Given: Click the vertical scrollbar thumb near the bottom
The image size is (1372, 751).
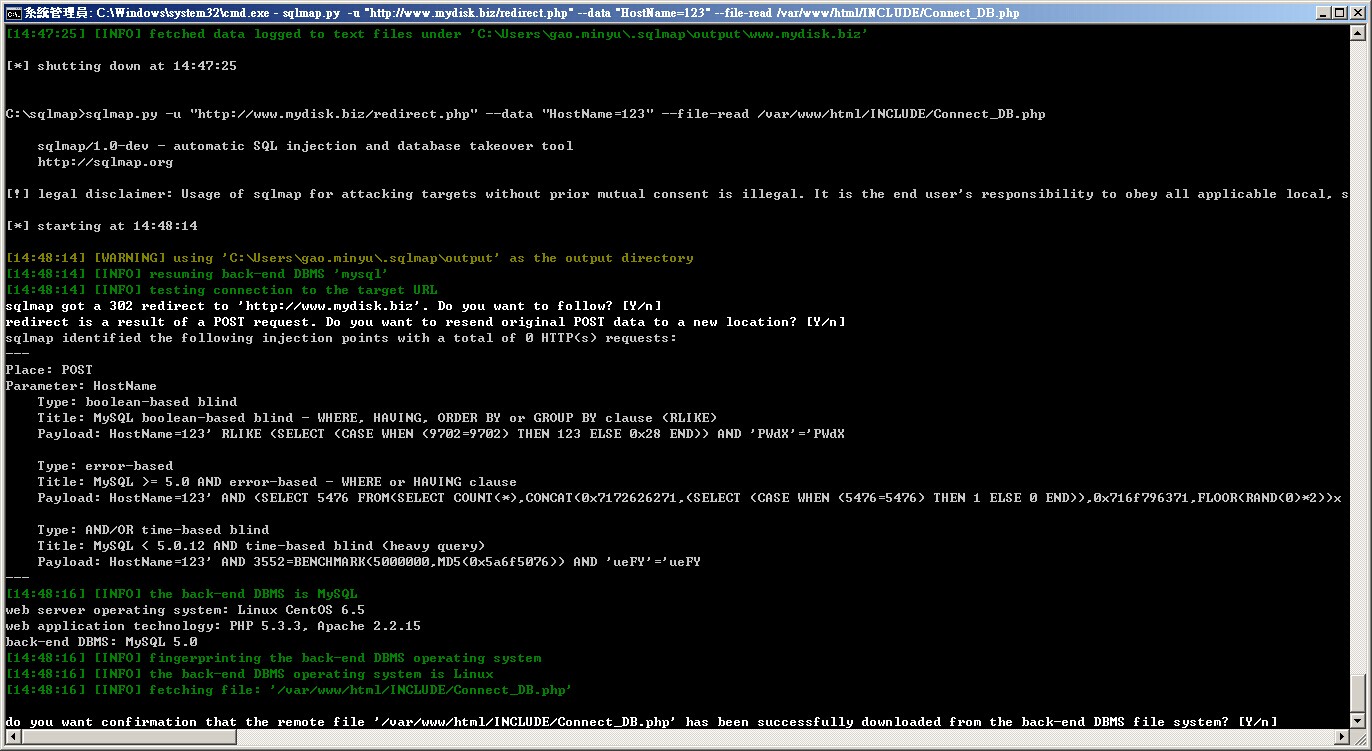Looking at the screenshot, I should point(1358,692).
